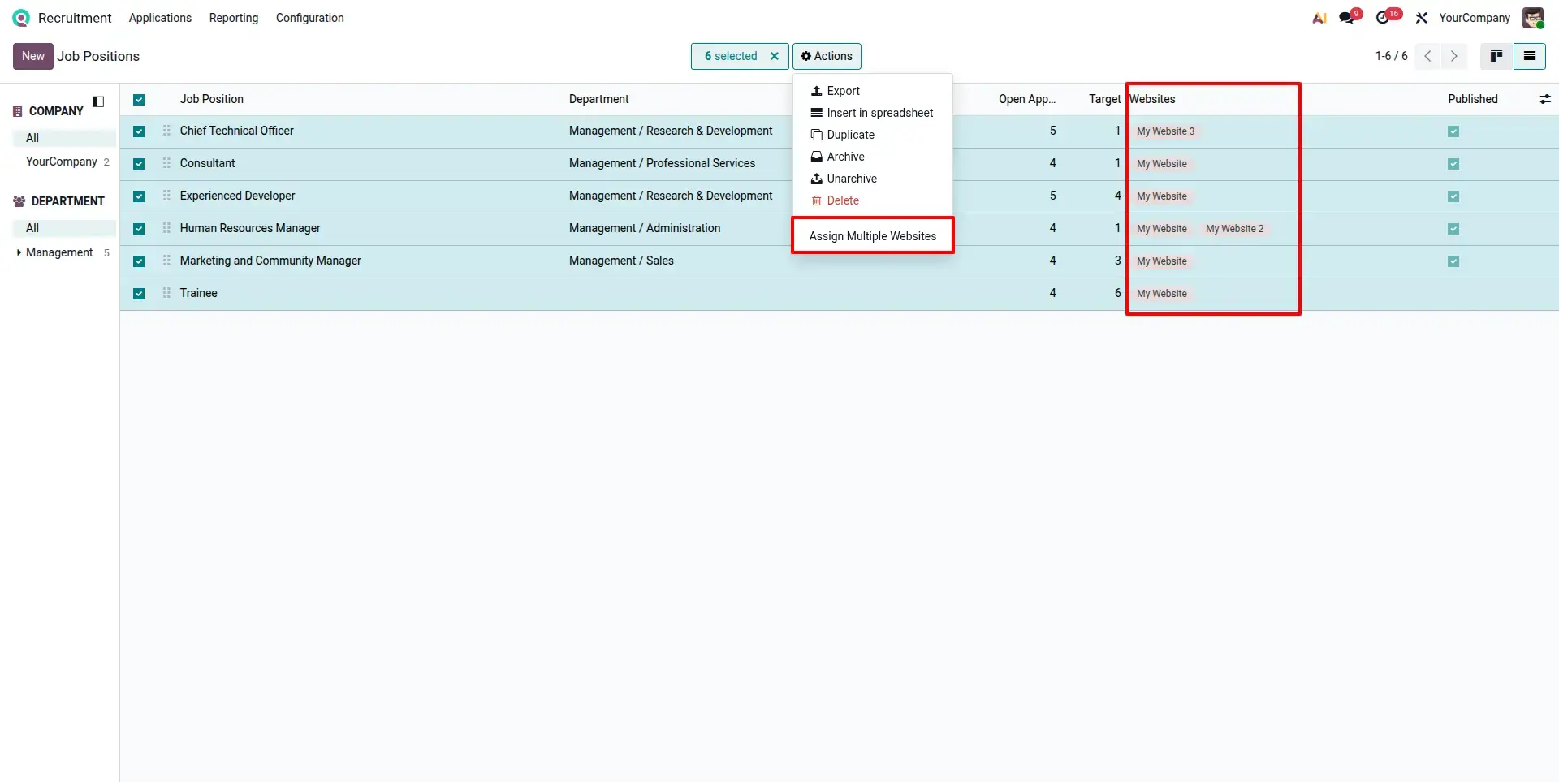The height and width of the screenshot is (784, 1559).
Task: Expand the Management department tree
Action: pyautogui.click(x=19, y=252)
